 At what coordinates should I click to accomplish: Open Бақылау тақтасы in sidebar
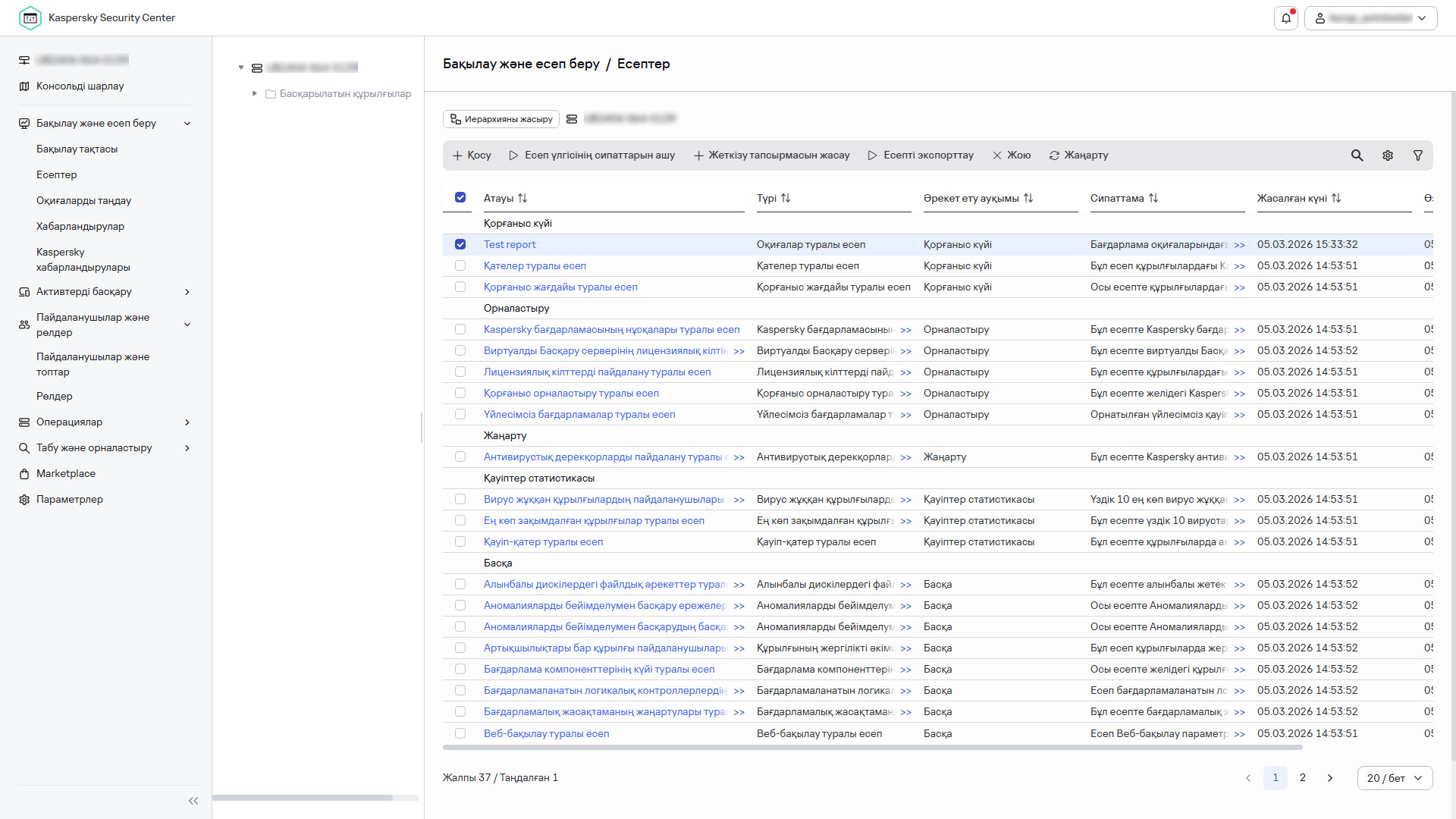[x=77, y=149]
